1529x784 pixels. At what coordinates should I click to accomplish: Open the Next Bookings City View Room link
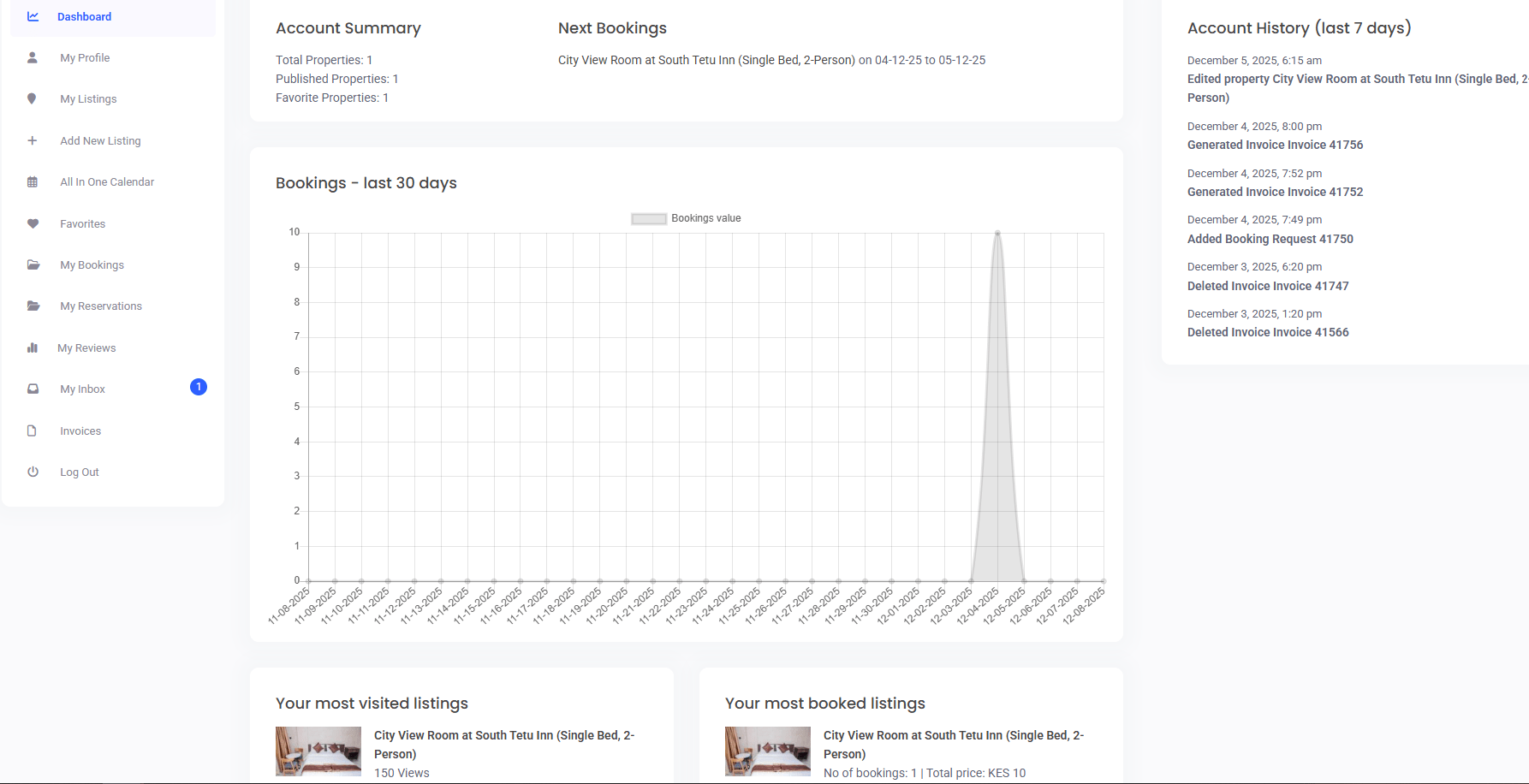coord(705,60)
